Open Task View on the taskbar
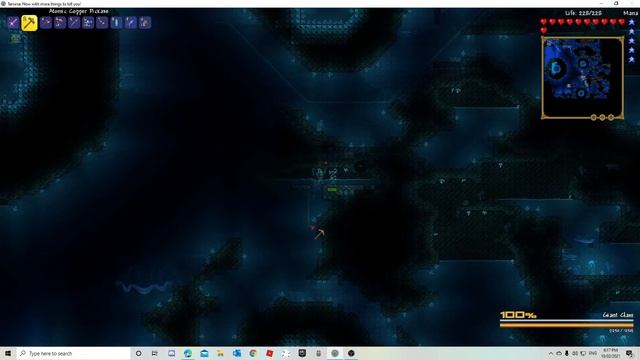The height and width of the screenshot is (360, 640). [x=155, y=353]
